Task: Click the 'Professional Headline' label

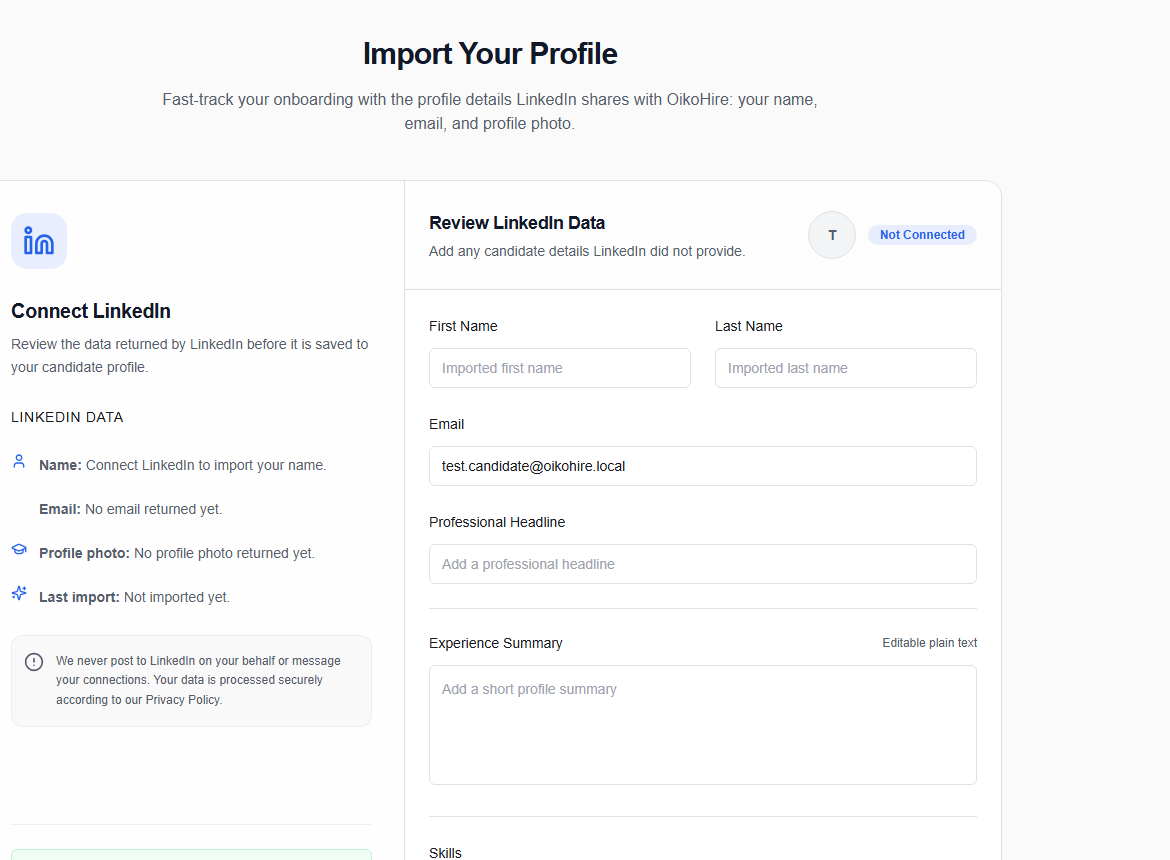Action: 497,522
